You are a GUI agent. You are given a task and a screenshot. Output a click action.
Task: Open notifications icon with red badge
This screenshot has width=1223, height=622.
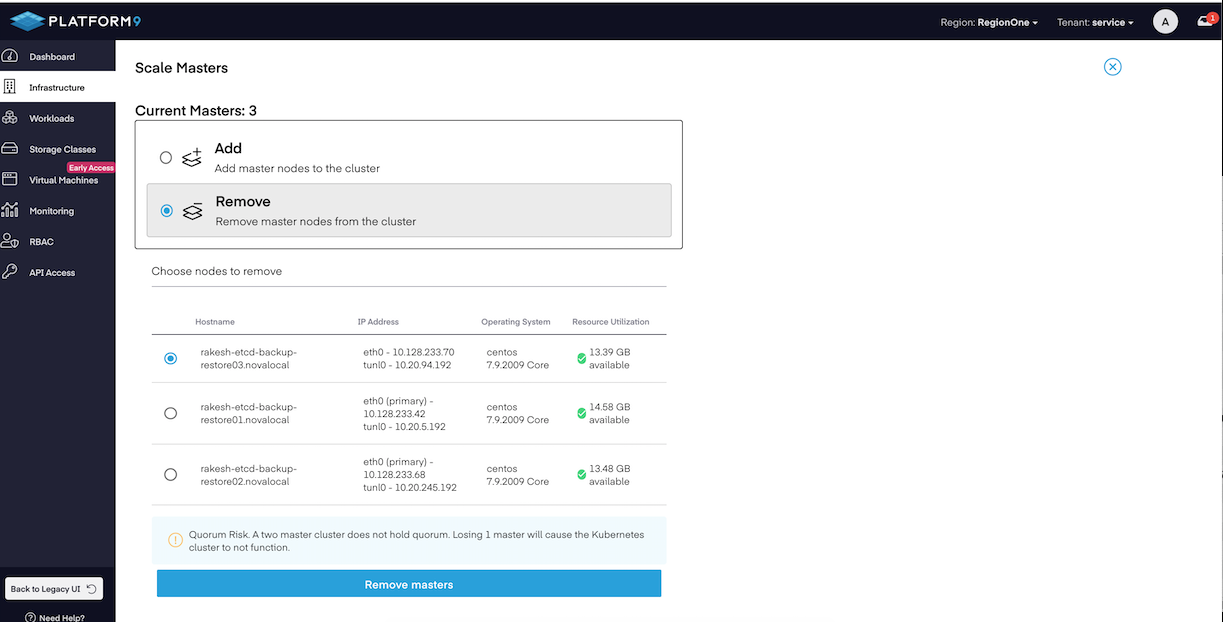coord(1205,21)
